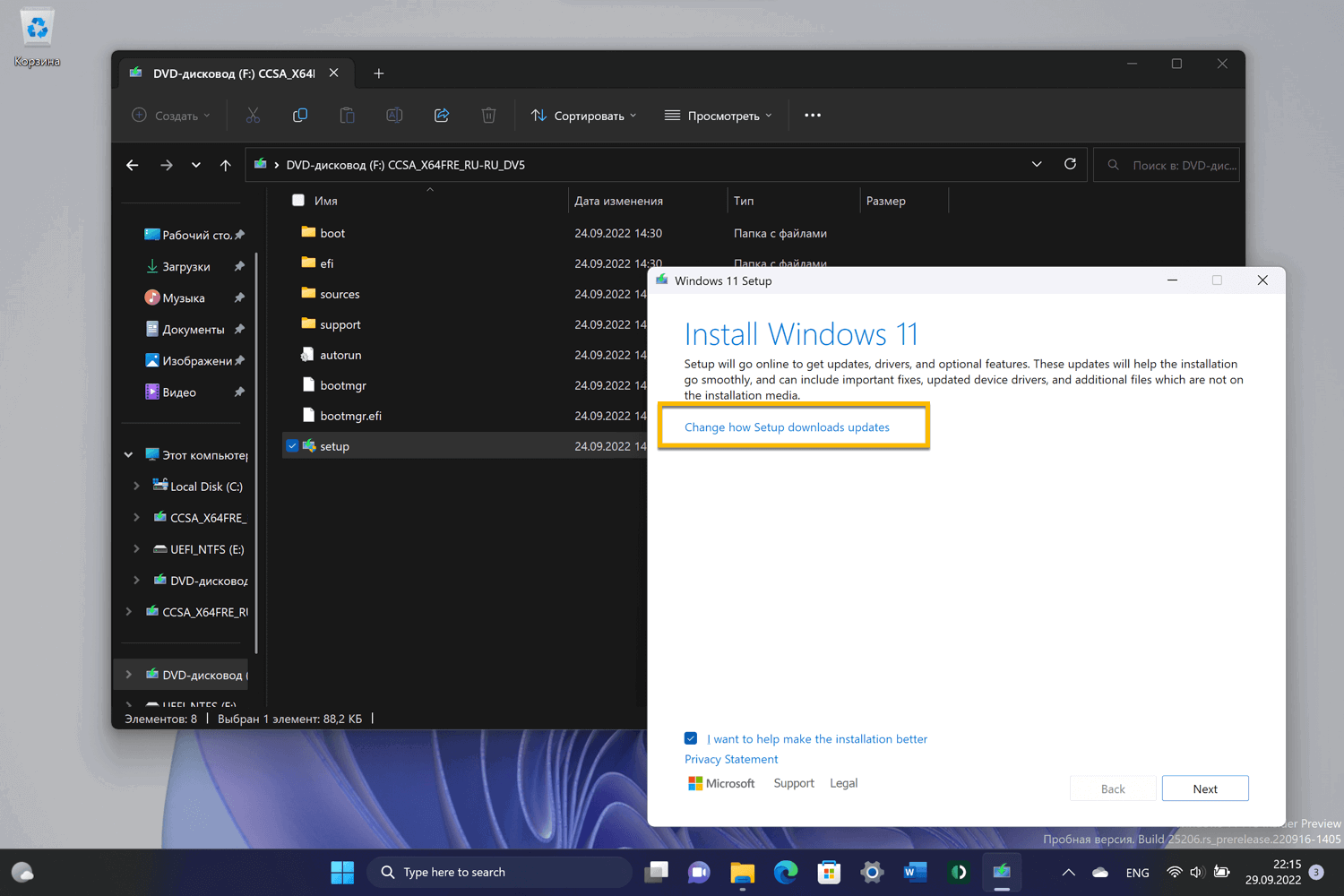This screenshot has height=896, width=1344.
Task: Open the Просмотреть dropdown
Action: 719,116
